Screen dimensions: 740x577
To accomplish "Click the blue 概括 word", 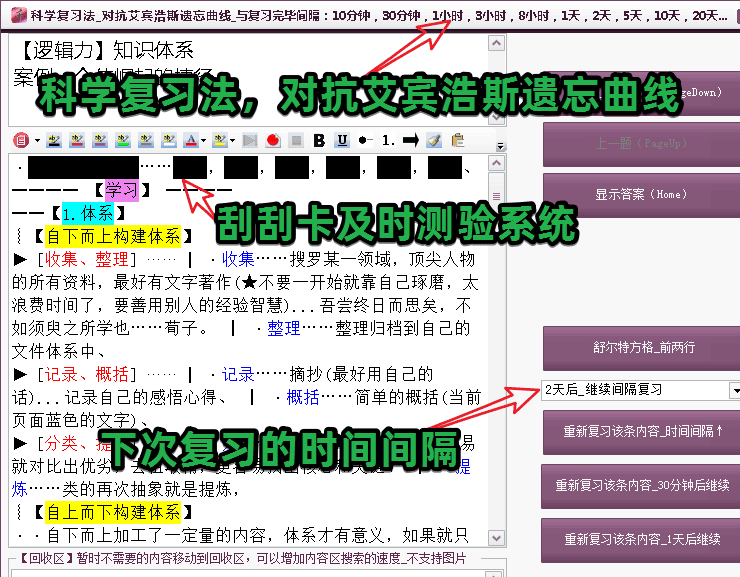I will coord(303,398).
